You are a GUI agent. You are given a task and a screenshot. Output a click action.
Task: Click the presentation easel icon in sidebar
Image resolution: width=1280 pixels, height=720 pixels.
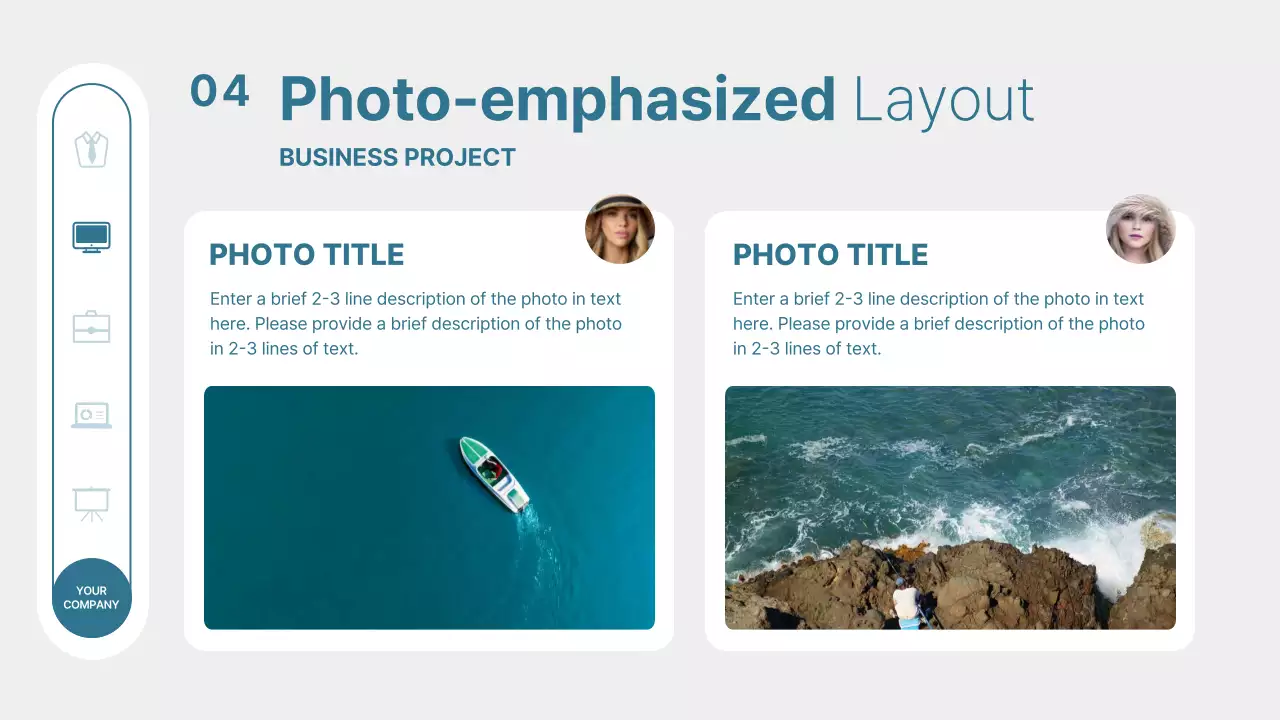click(x=91, y=503)
